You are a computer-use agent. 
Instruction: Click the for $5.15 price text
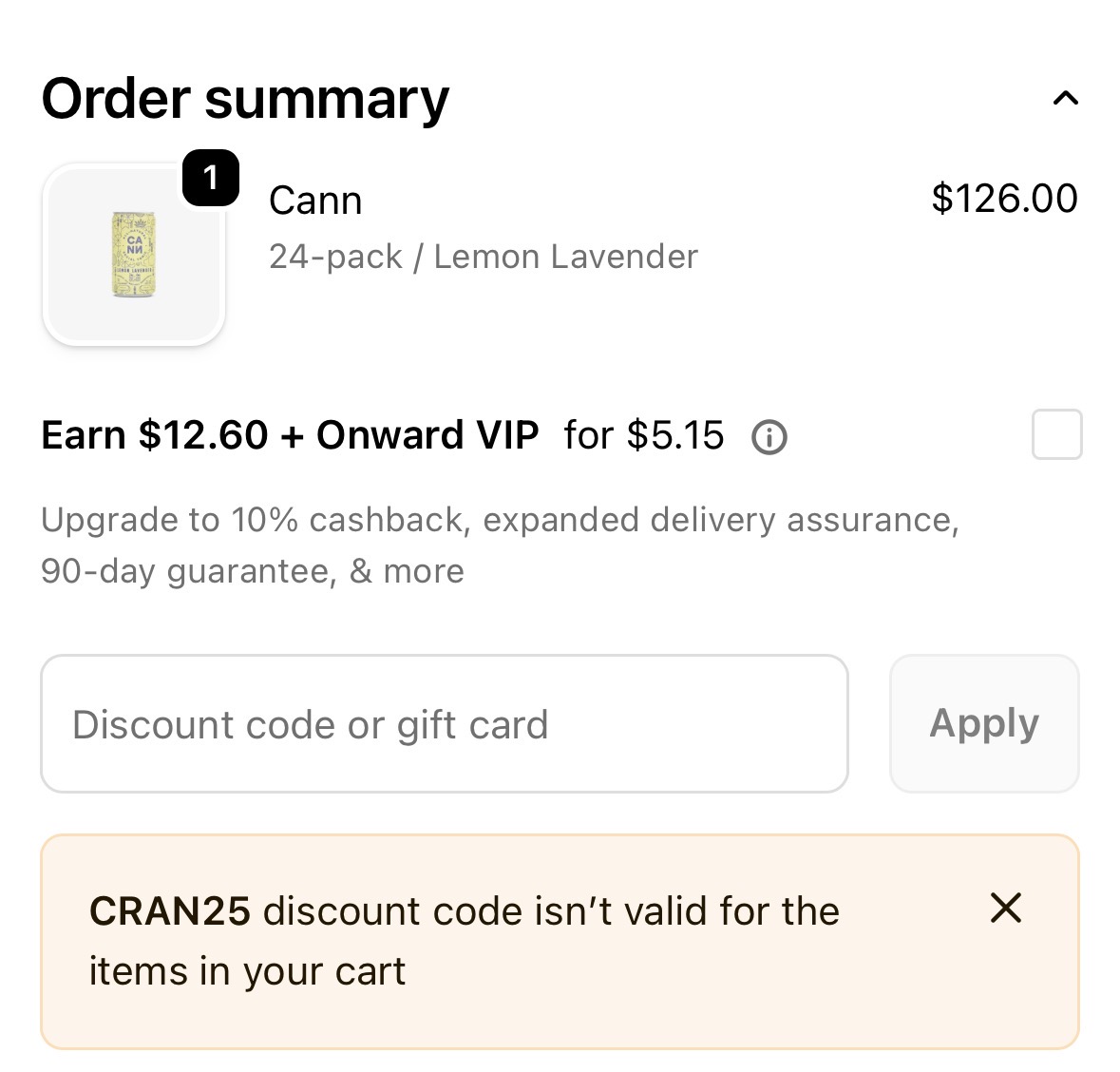coord(643,434)
